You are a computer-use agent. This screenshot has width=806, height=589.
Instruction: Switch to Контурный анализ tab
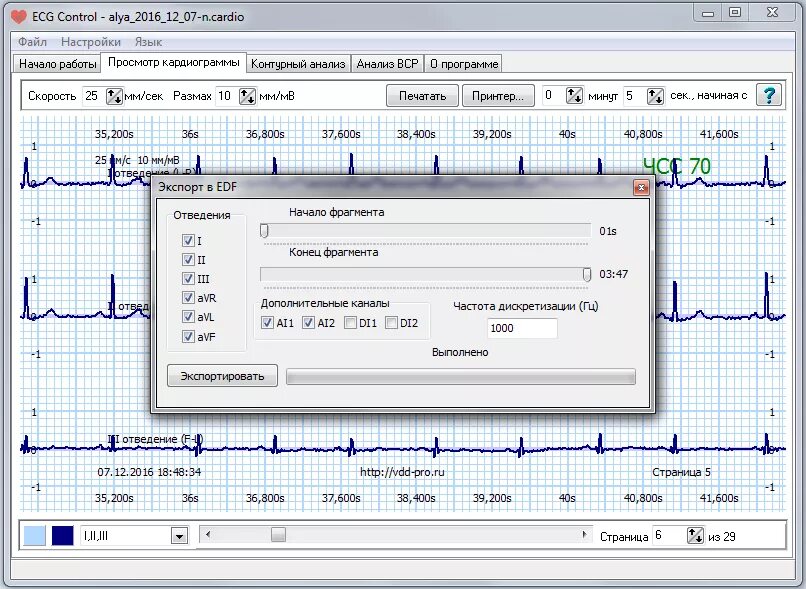click(298, 64)
